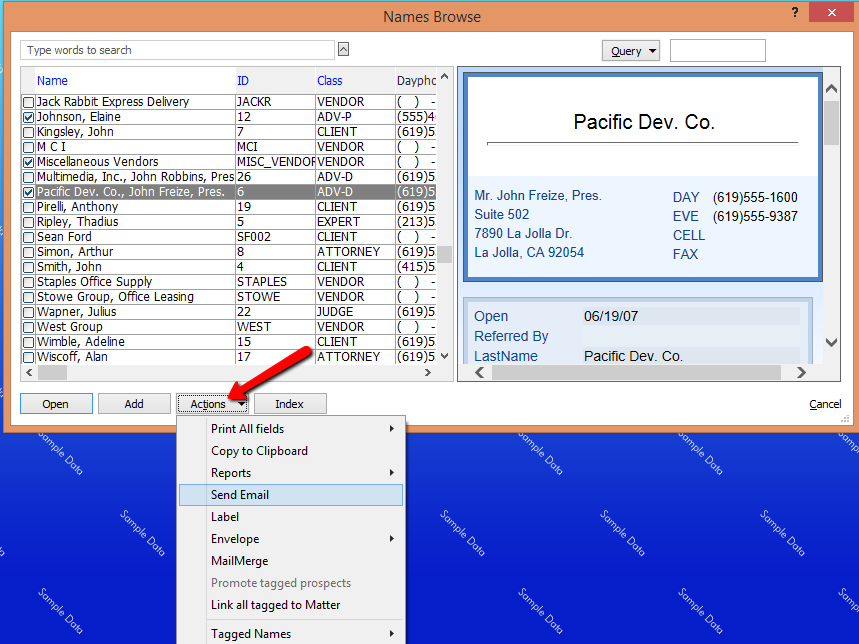Select the Sean Ford row
Screen dimensions: 859x644
229,237
